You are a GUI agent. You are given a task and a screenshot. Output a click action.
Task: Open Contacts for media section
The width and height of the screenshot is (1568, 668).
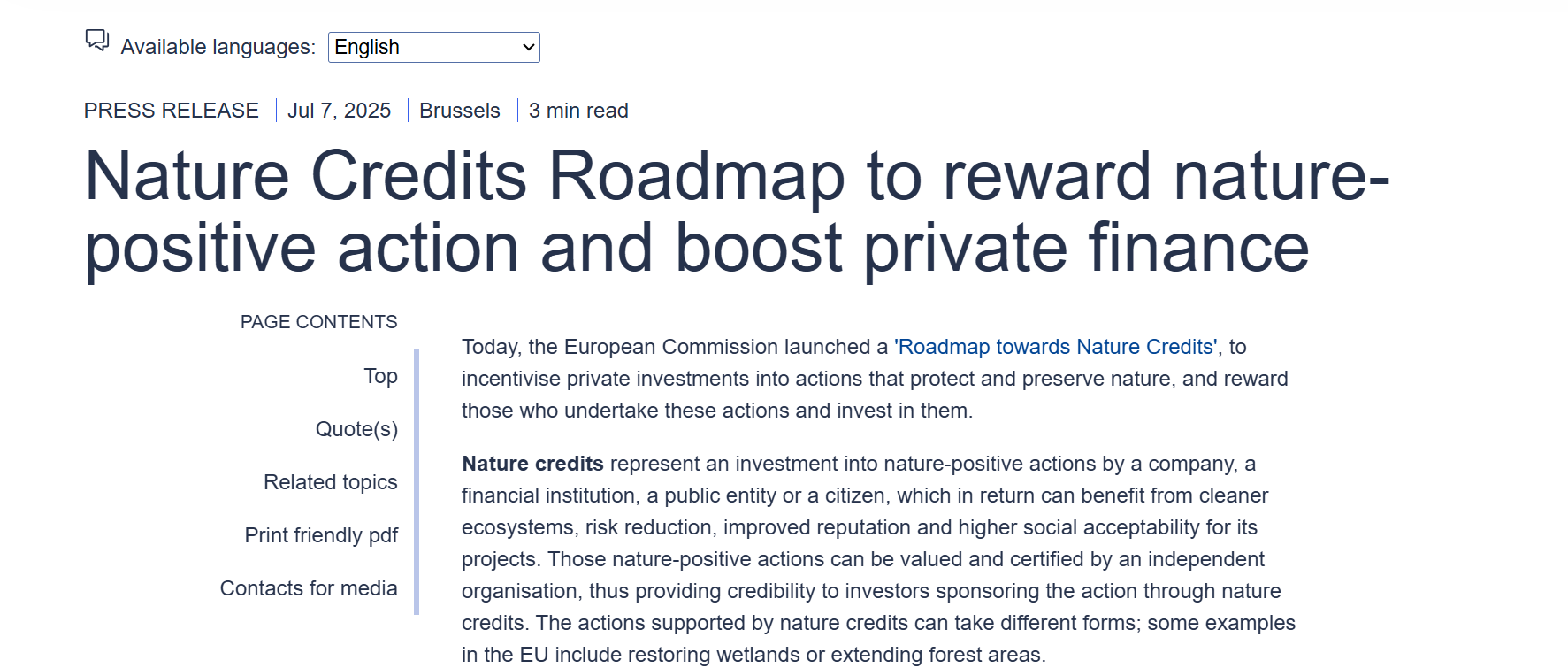(309, 588)
